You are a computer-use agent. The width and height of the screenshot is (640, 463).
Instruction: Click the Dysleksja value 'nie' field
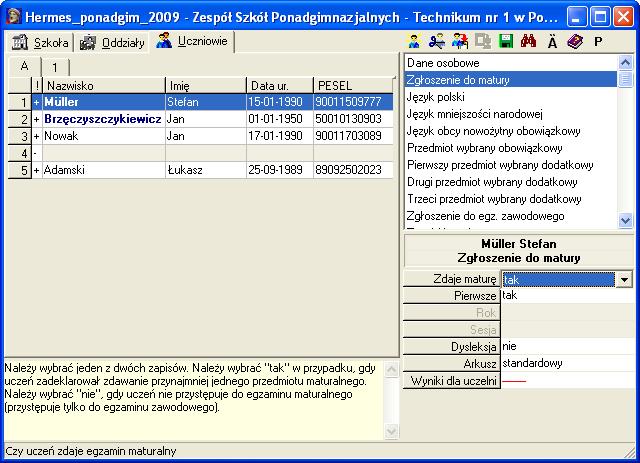point(567,347)
